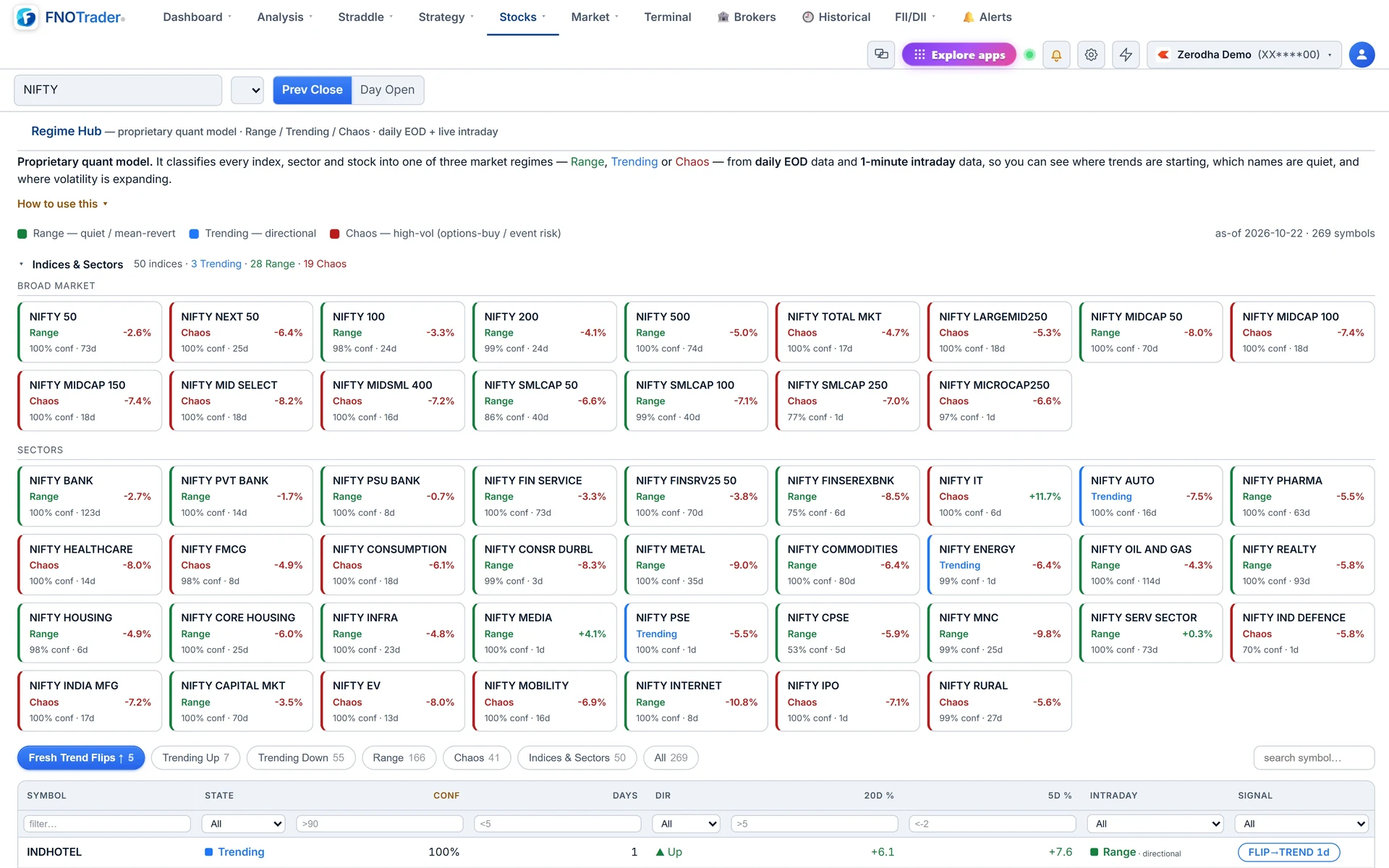The height and width of the screenshot is (868, 1389).
Task: Switch to Day Open toggle
Action: 387,90
